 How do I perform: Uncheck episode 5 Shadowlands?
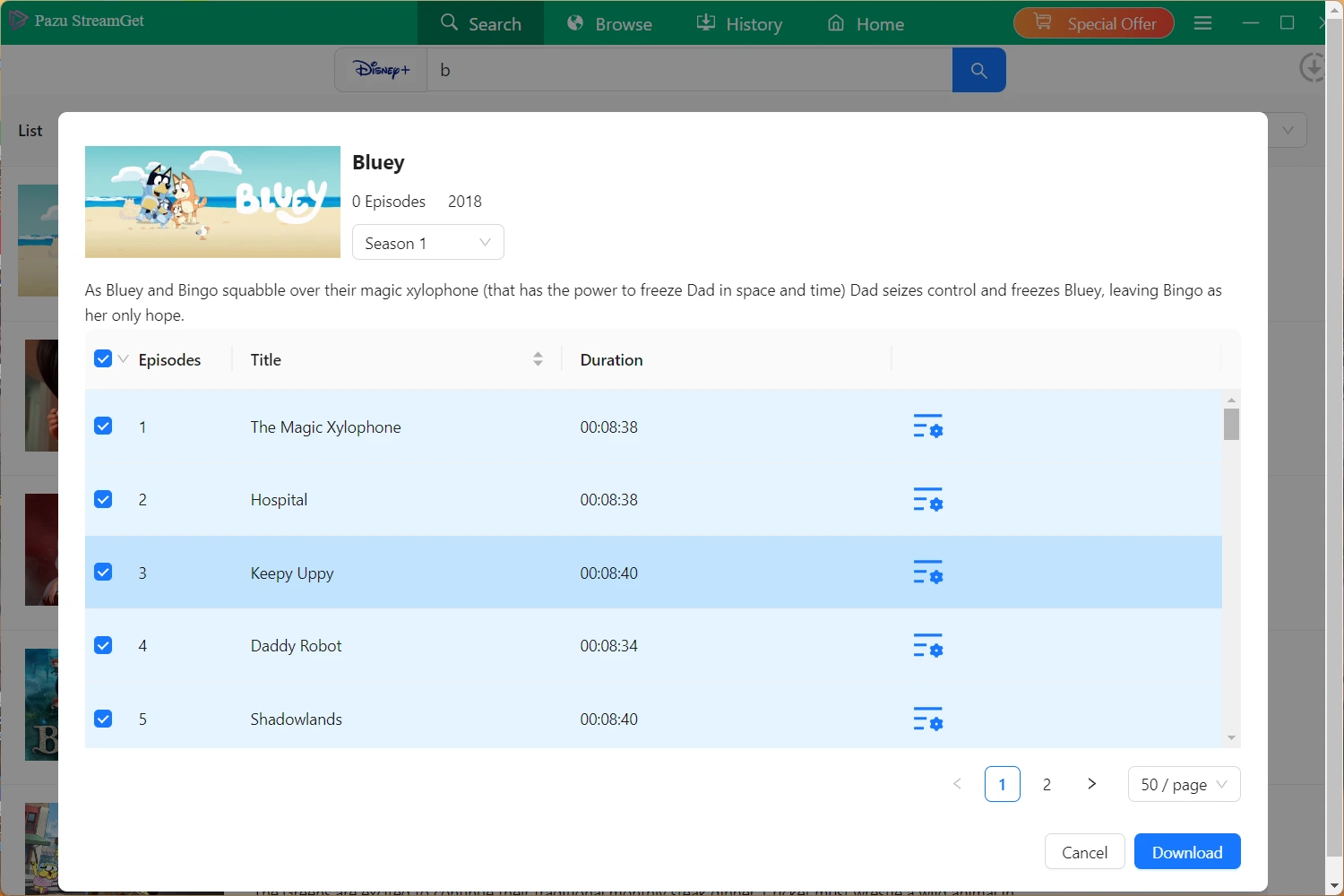[103, 719]
